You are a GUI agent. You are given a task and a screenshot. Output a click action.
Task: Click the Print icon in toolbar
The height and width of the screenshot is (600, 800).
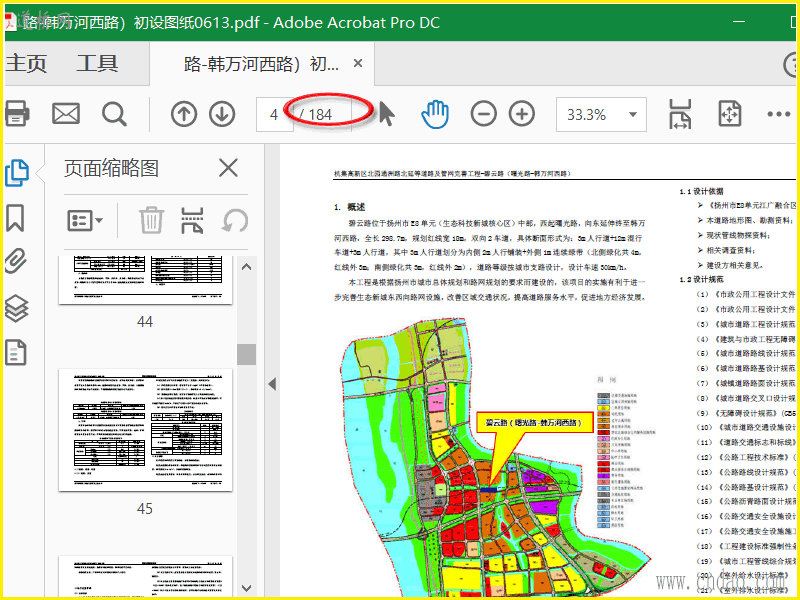(x=16, y=113)
